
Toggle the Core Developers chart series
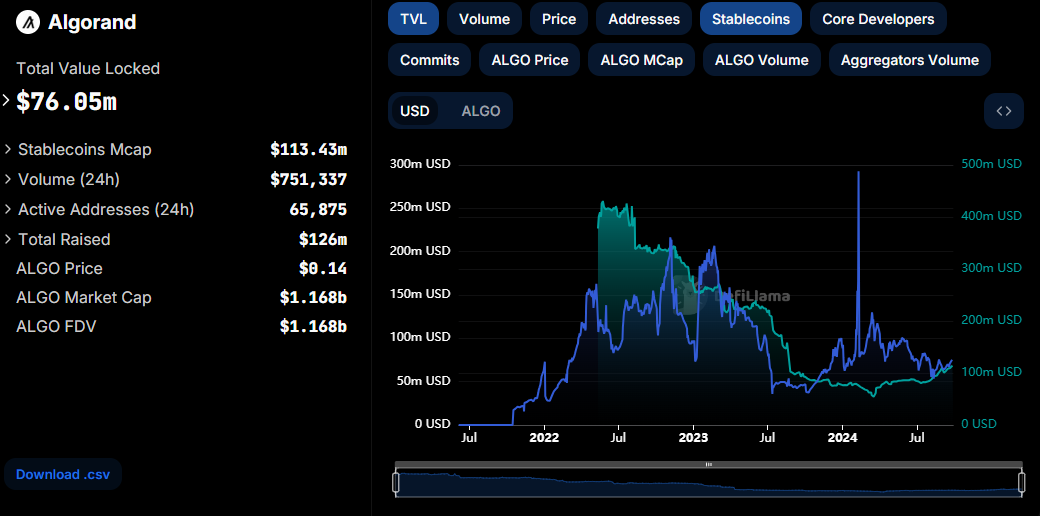pyautogui.click(x=878, y=19)
